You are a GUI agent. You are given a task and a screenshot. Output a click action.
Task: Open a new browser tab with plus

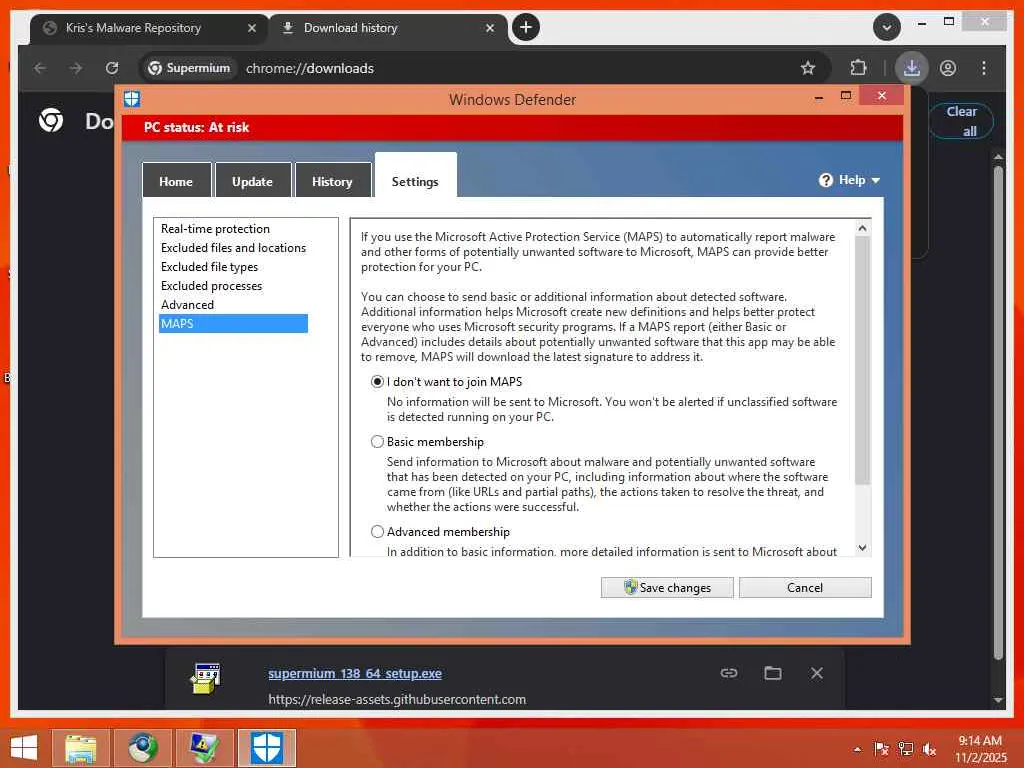[x=526, y=27]
